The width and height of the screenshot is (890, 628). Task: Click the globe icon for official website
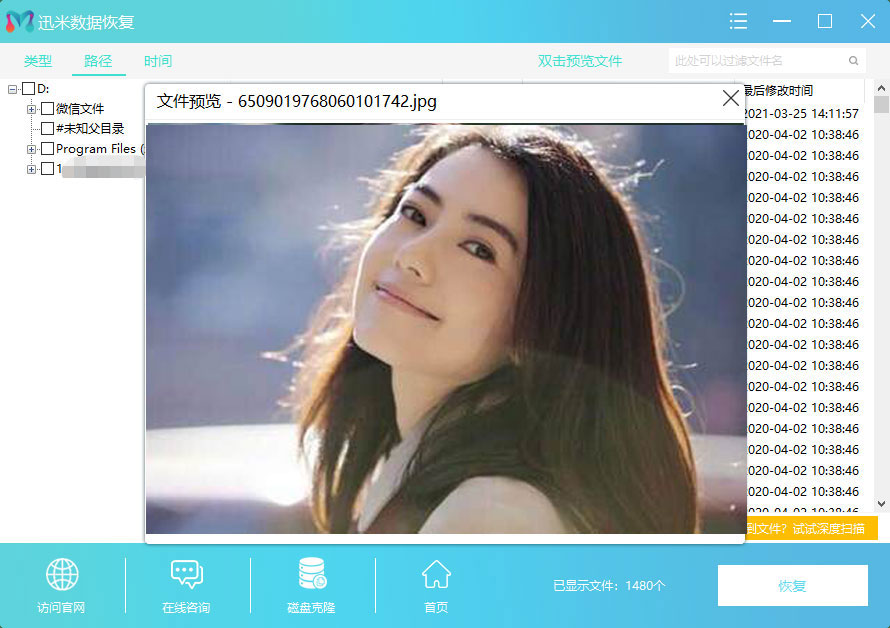[62, 575]
